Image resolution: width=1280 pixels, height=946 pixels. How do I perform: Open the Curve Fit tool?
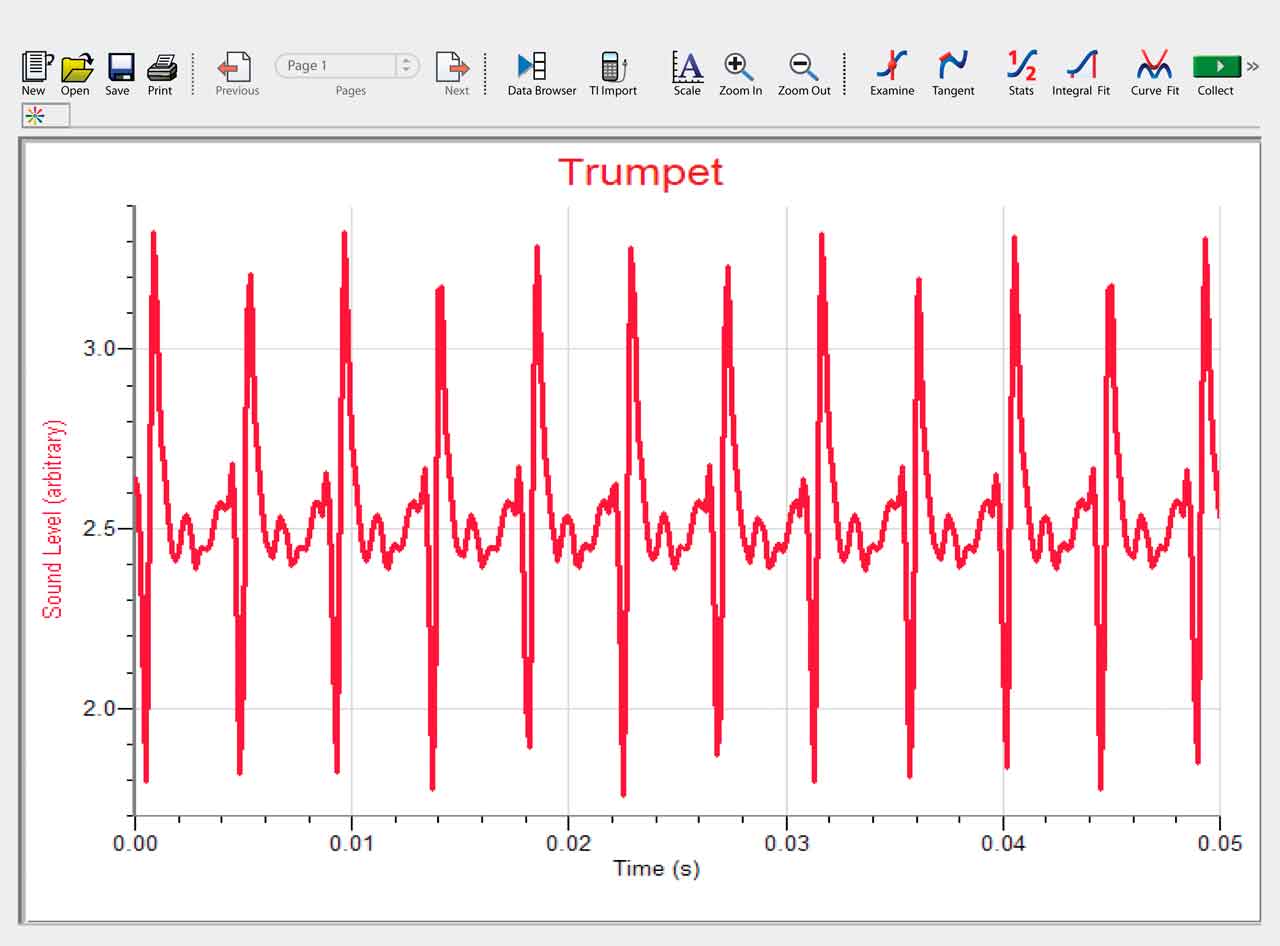click(1154, 66)
